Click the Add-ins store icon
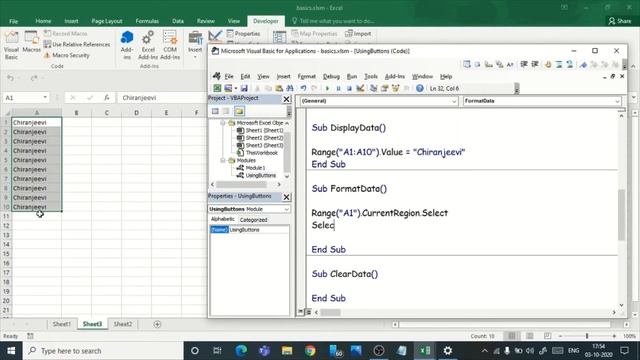Screen dimensions: 640x360 (x=127, y=45)
